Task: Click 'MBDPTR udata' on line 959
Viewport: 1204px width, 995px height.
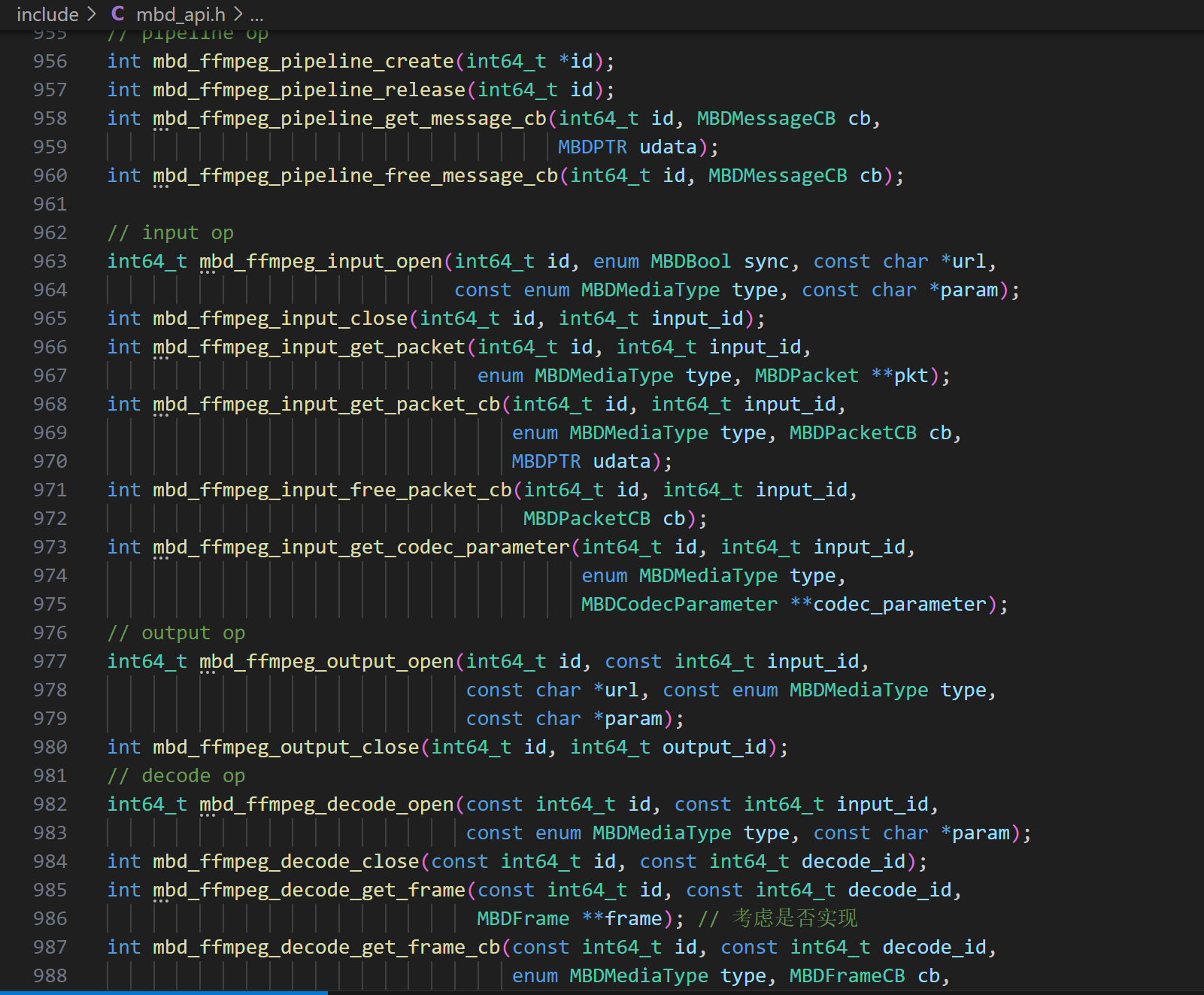Action: 627,147
